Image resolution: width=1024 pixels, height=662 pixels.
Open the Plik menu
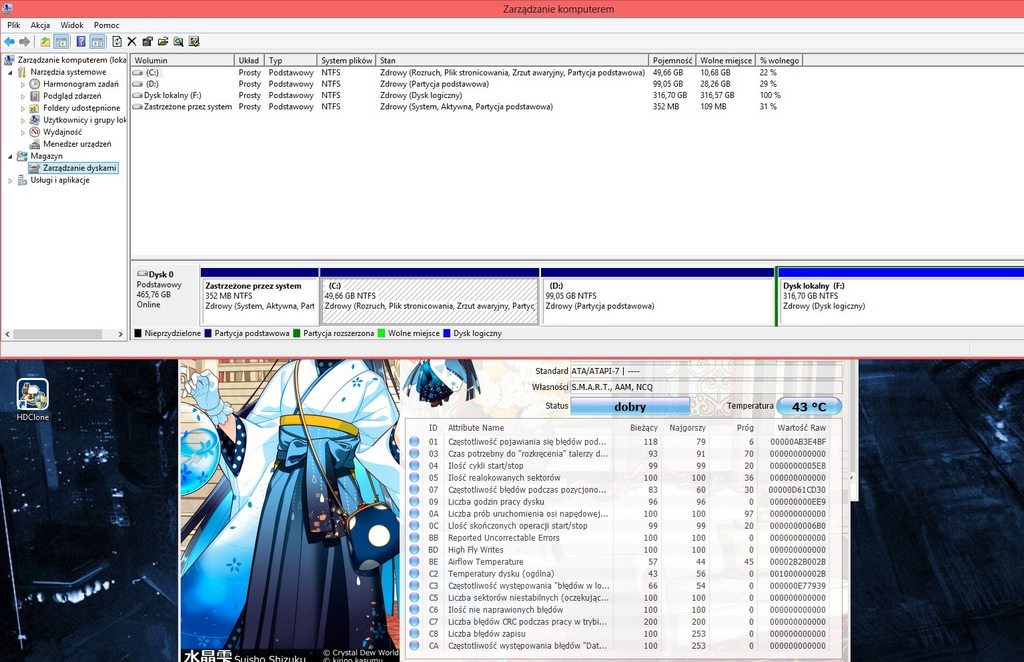tap(14, 25)
